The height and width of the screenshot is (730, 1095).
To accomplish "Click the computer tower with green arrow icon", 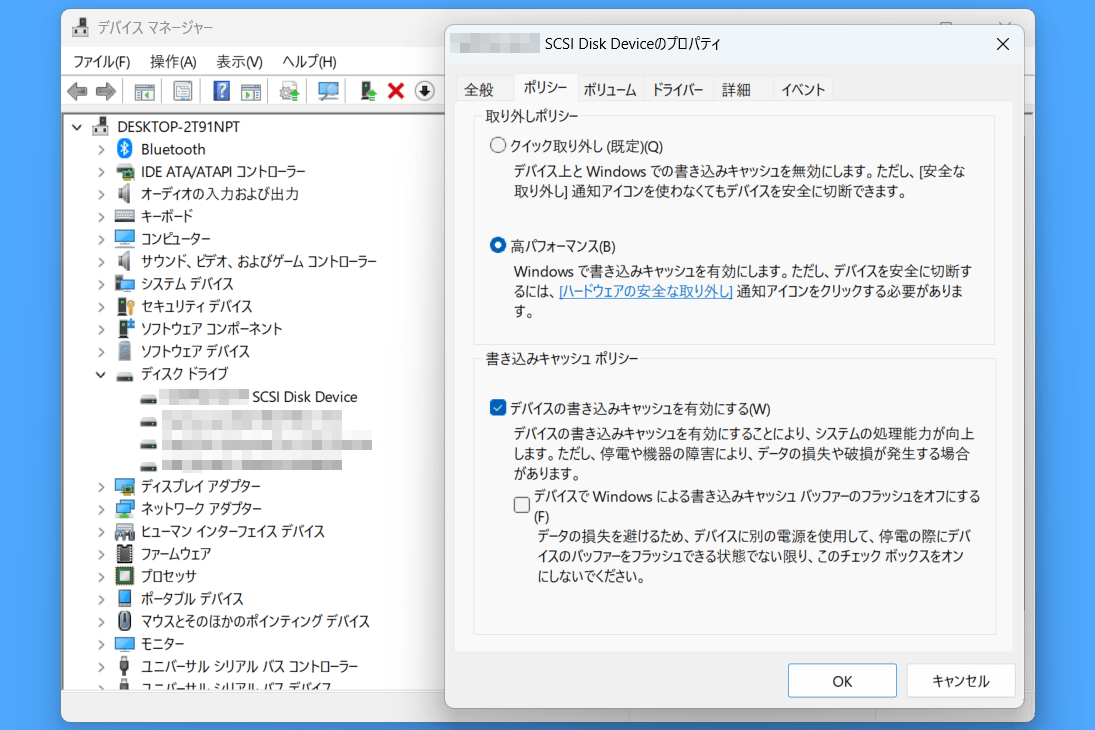I will click(x=367, y=91).
